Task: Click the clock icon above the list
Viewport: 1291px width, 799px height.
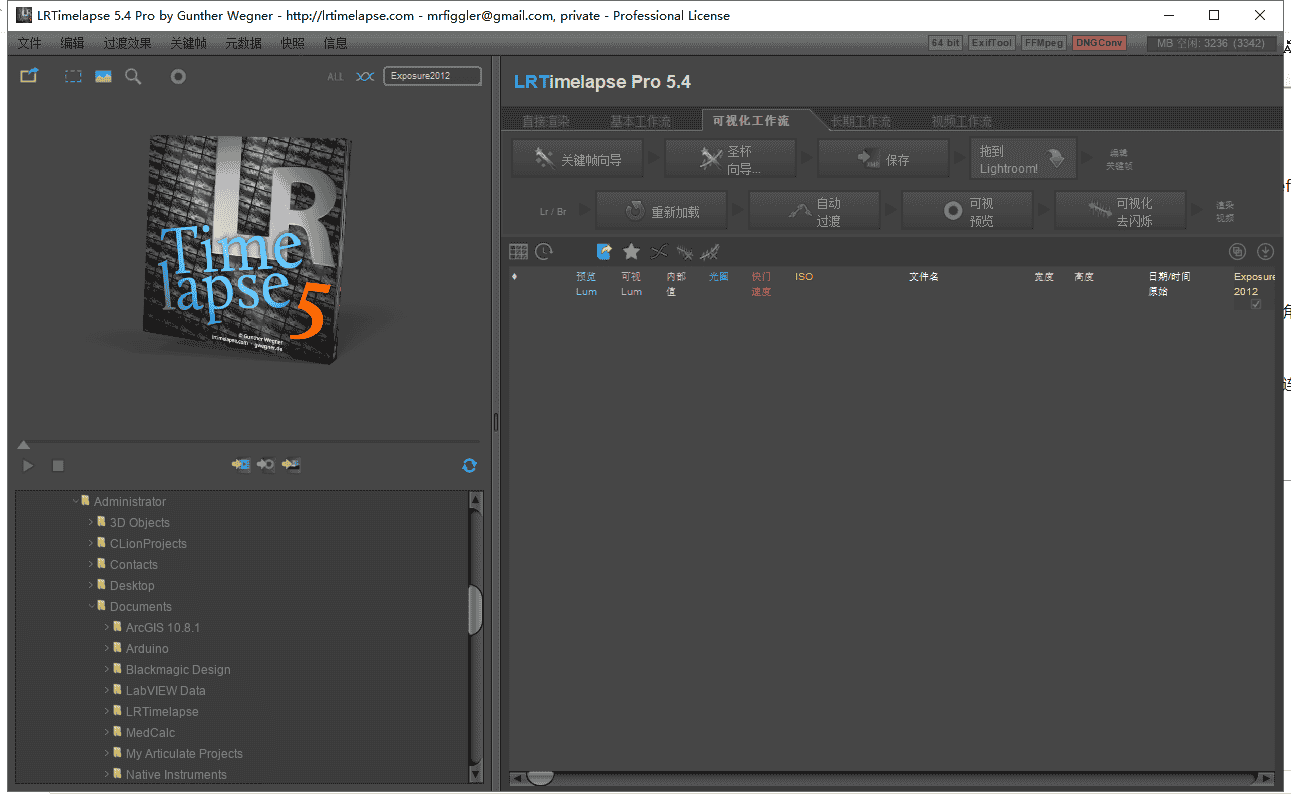Action: 544,252
